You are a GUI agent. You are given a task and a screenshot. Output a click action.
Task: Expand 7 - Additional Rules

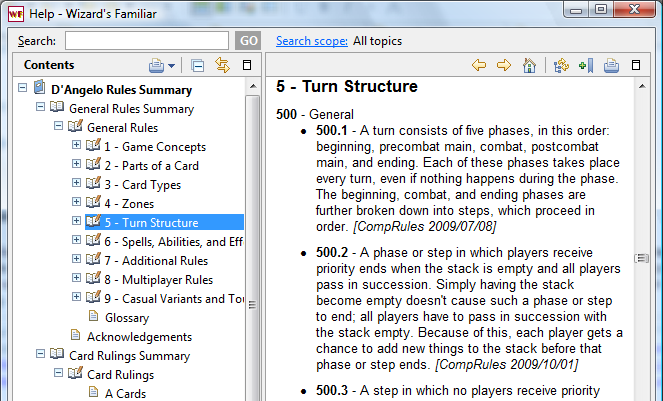tap(76, 259)
